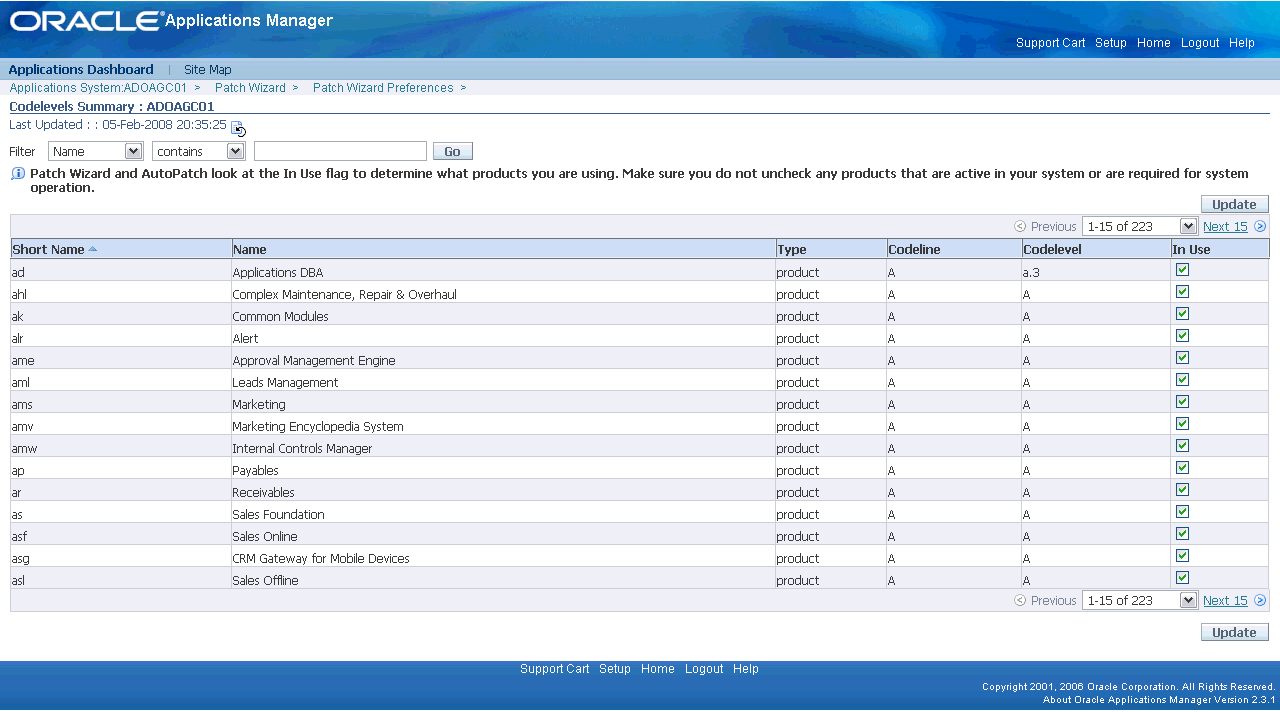Open the top 1-15 of 223 dropdown
This screenshot has height=712, width=1280.
tap(1139, 227)
